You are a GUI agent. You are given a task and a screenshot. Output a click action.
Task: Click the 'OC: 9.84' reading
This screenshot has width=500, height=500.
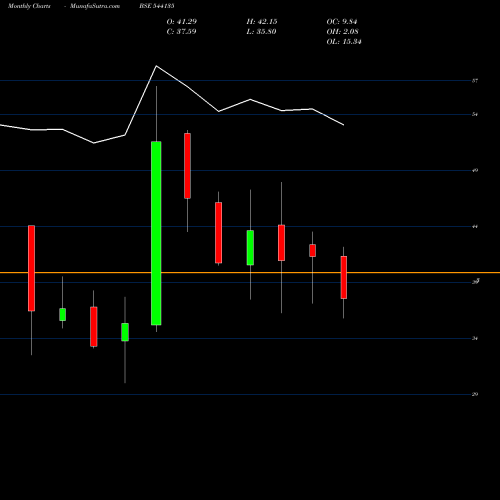point(342,22)
